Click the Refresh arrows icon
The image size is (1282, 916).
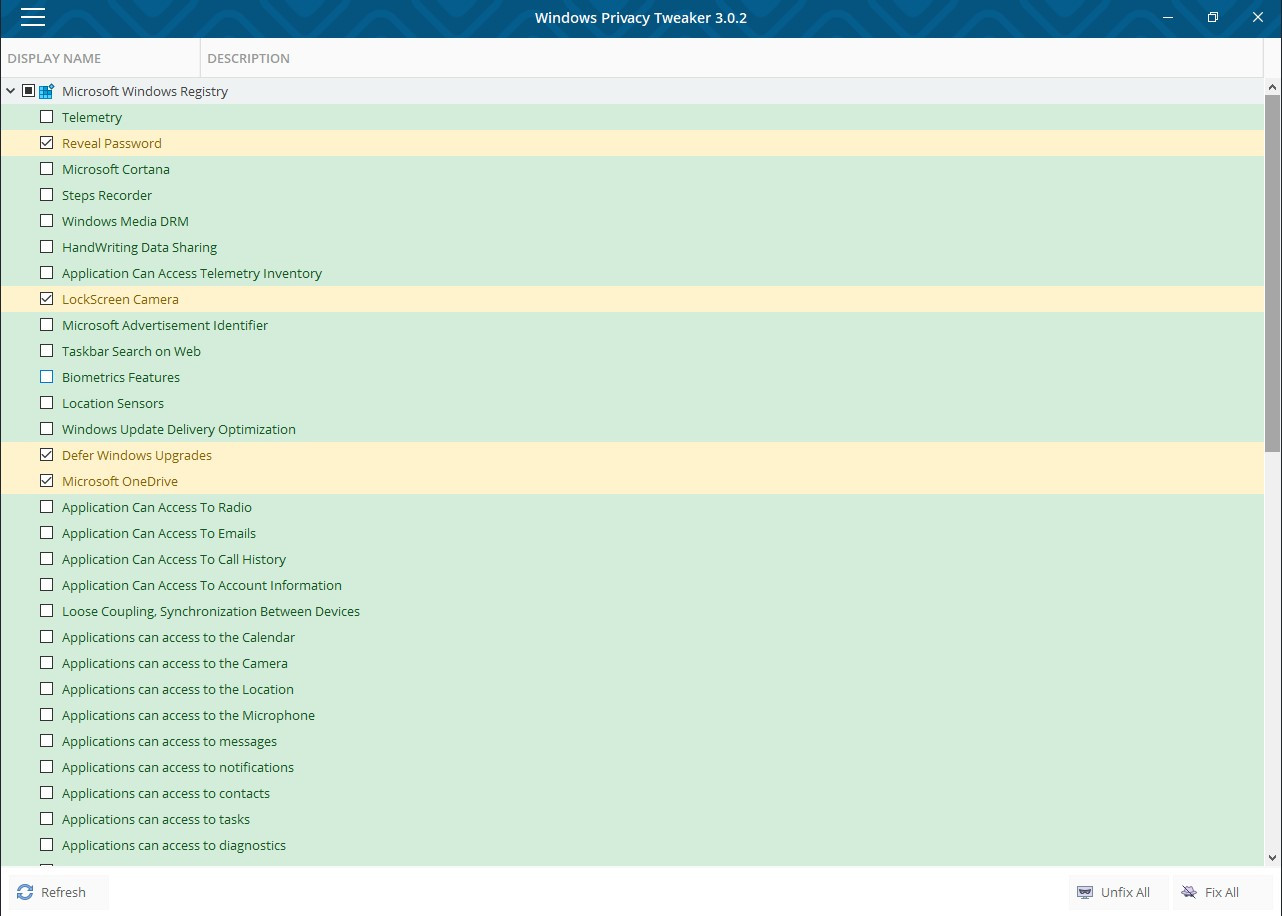24,892
